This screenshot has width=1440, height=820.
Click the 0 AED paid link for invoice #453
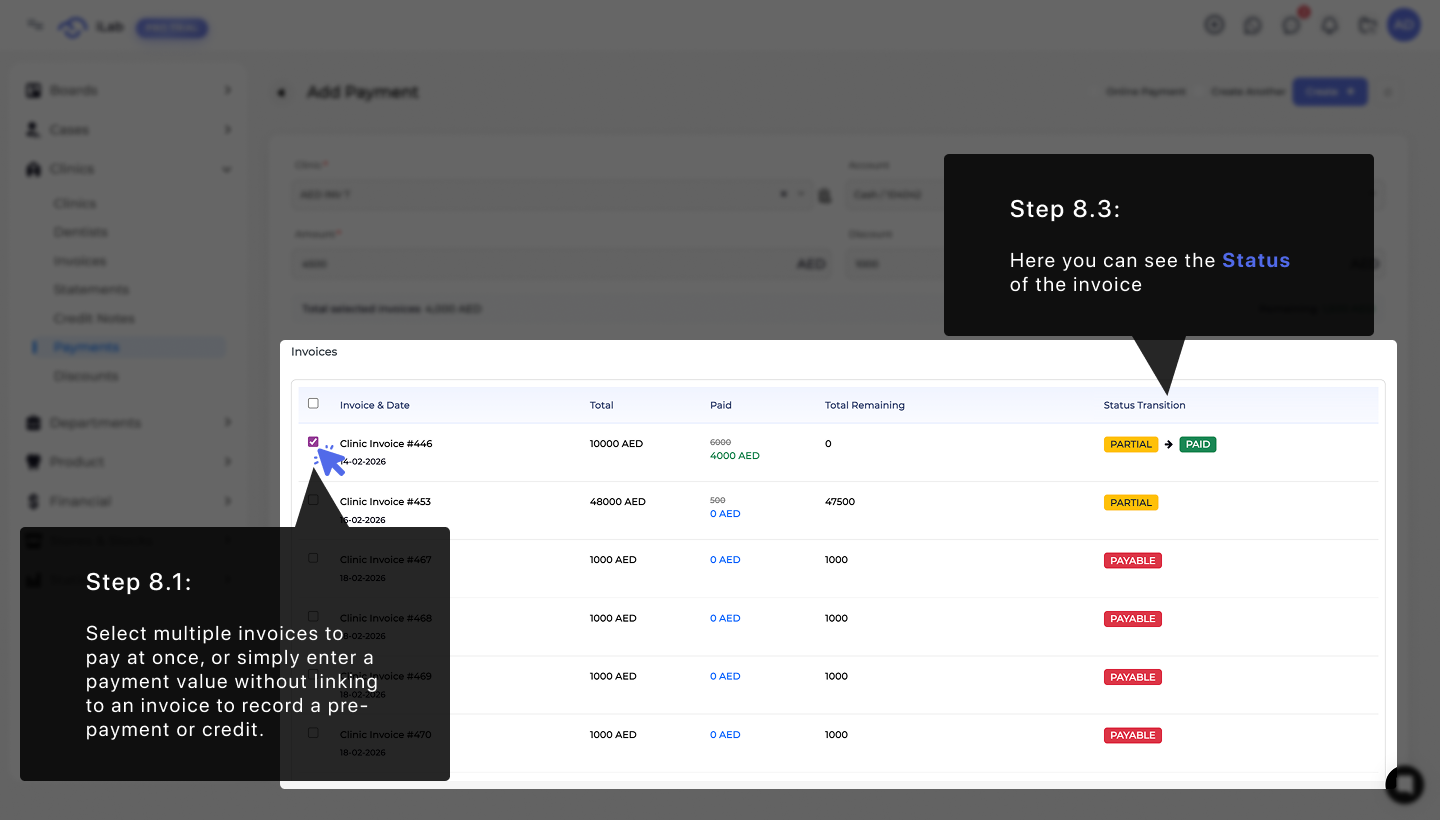725,514
